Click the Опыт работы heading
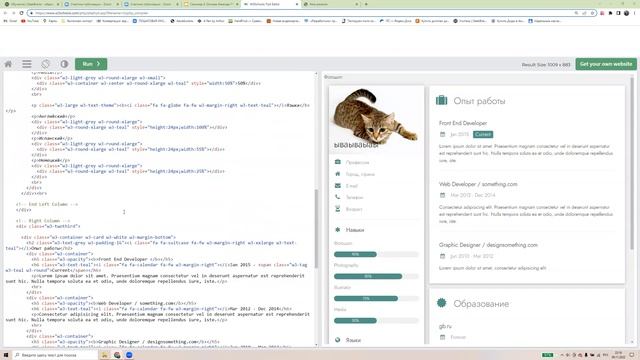 (479, 101)
